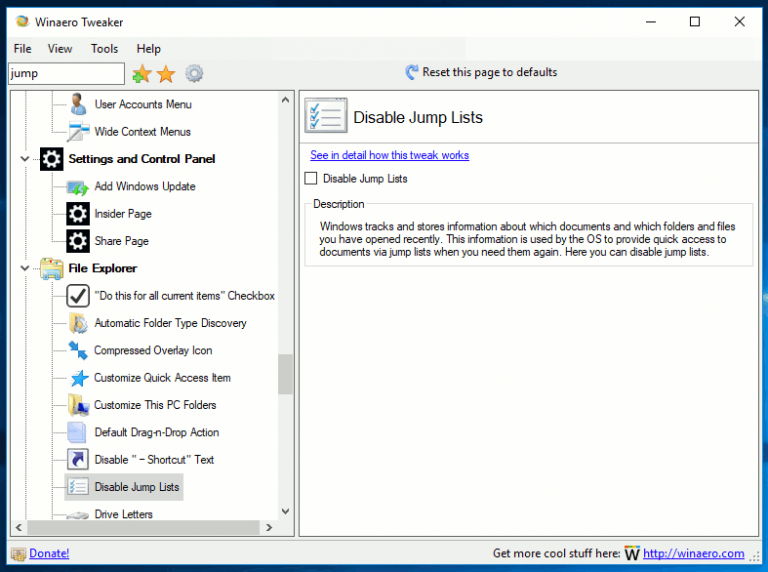Screen dimensions: 768x572
Task: Click the Donate icon in status bar
Action: coord(19,554)
